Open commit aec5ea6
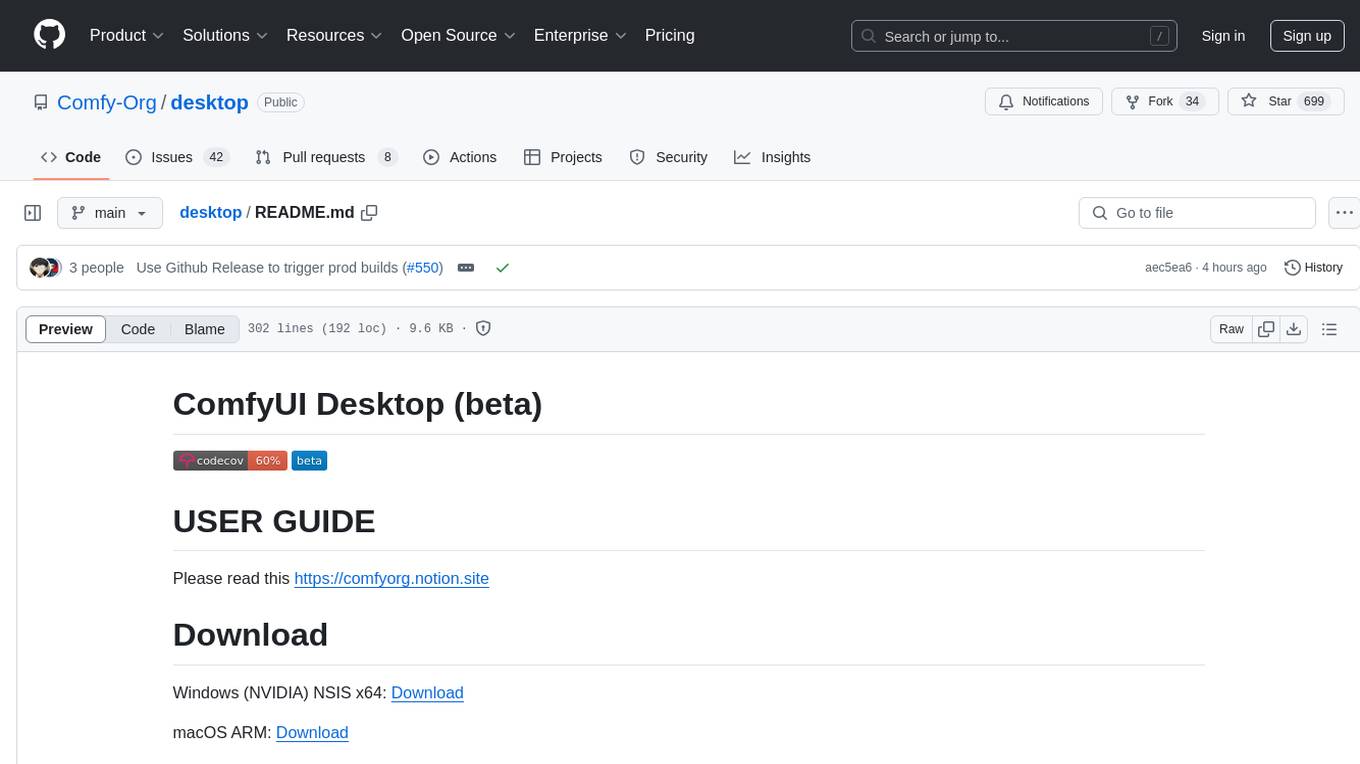This screenshot has height=764, width=1360. pos(1168,268)
